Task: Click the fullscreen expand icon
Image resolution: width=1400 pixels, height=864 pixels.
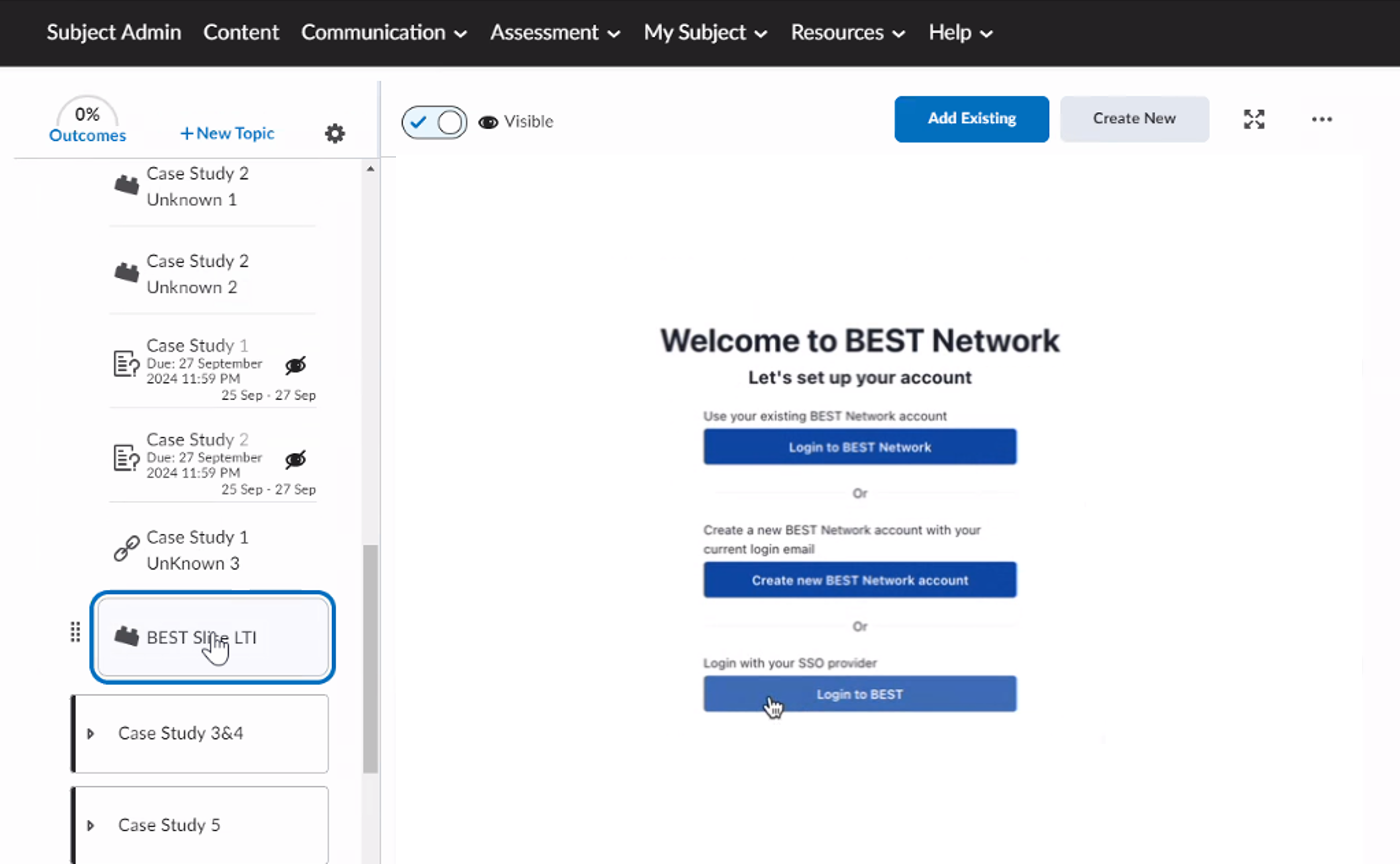Action: [x=1254, y=119]
